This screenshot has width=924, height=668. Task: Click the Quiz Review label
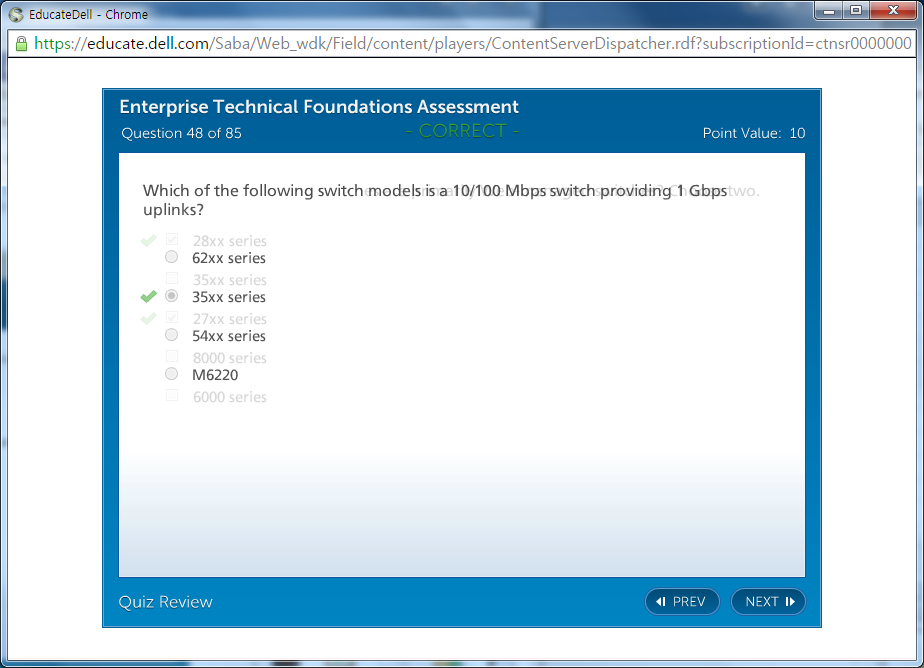(166, 601)
